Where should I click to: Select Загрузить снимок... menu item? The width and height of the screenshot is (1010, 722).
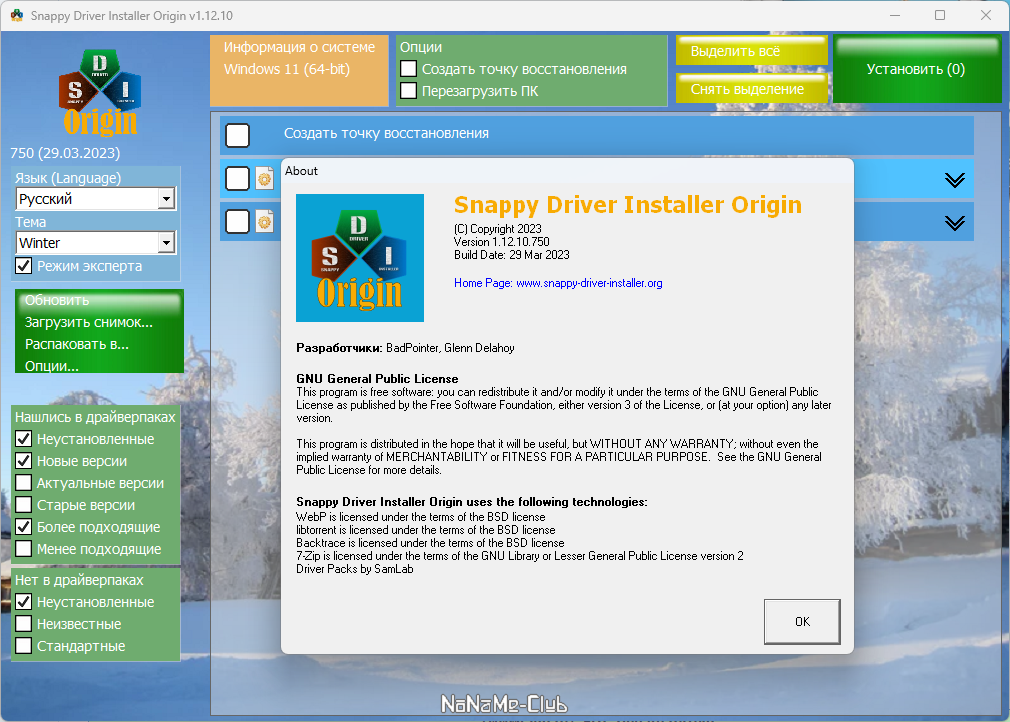tap(89, 322)
